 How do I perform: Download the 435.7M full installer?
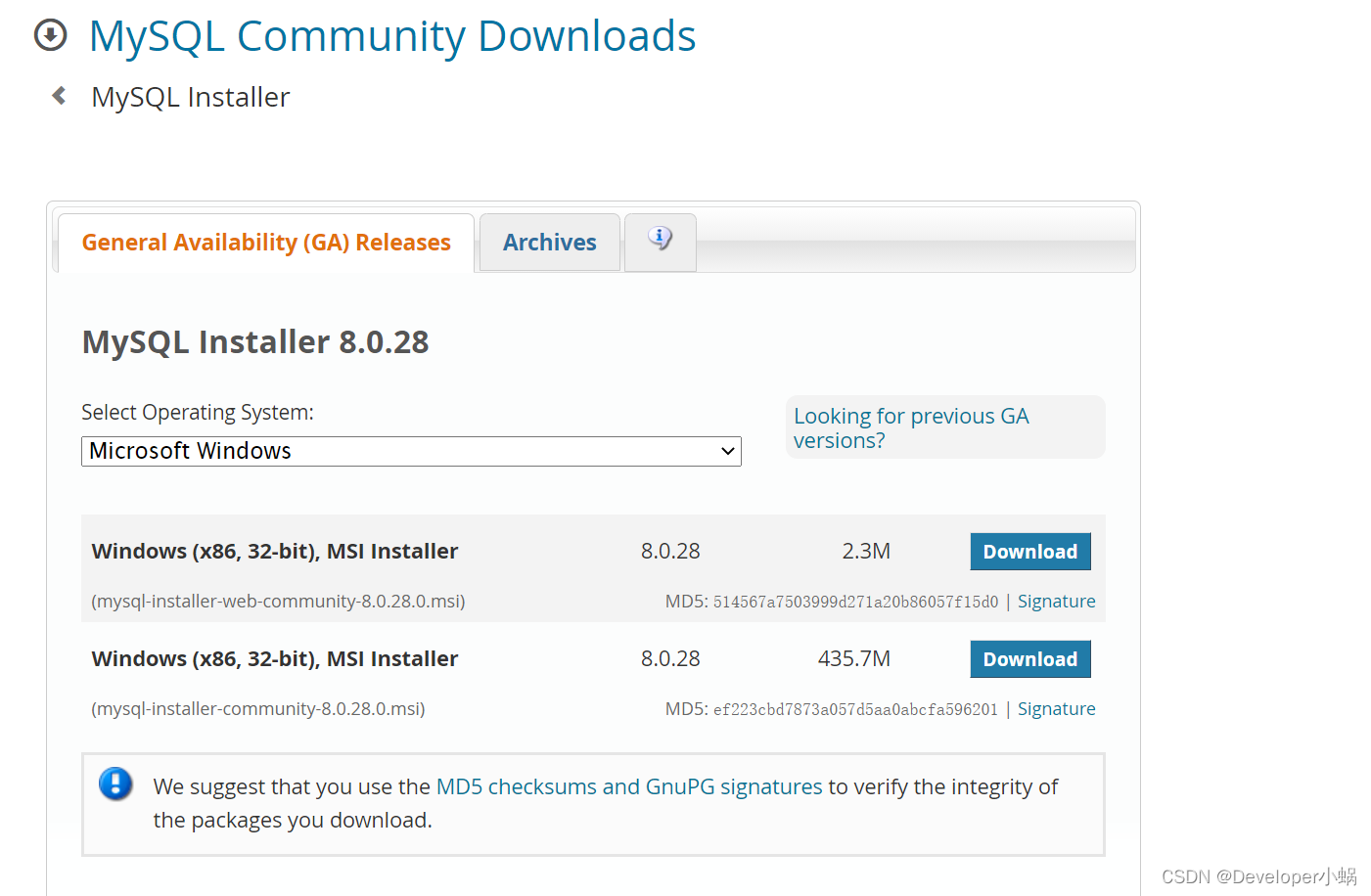pyautogui.click(x=1030, y=659)
